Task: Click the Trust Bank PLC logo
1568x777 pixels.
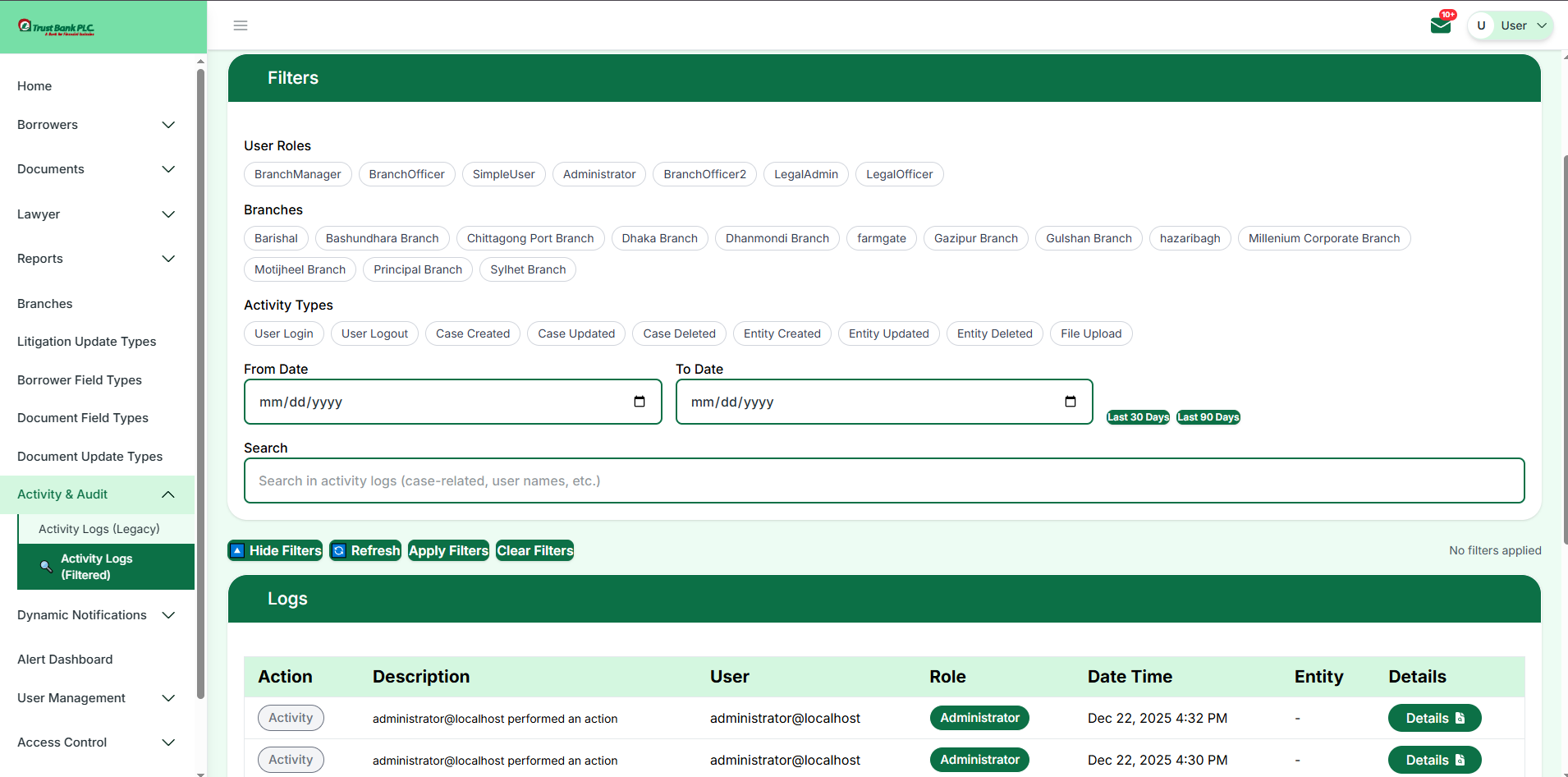Action: 54,25
